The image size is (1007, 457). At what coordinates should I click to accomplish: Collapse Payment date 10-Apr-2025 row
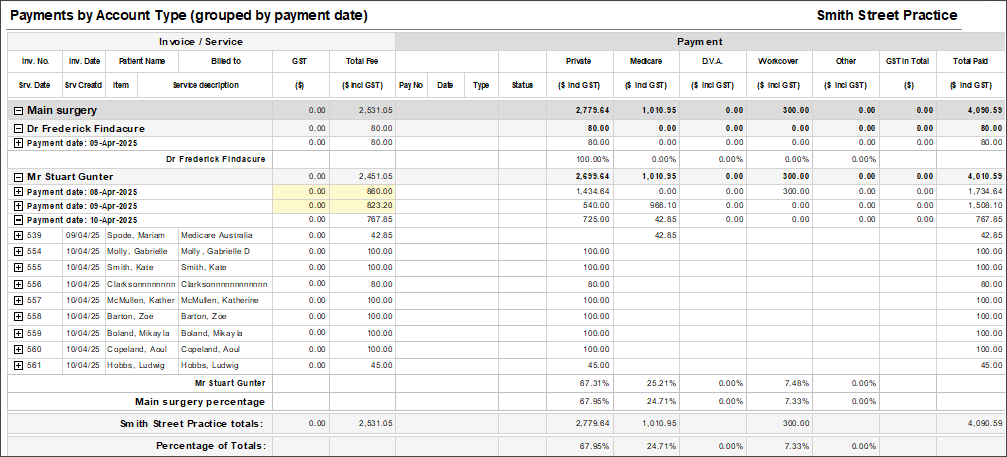(19, 220)
